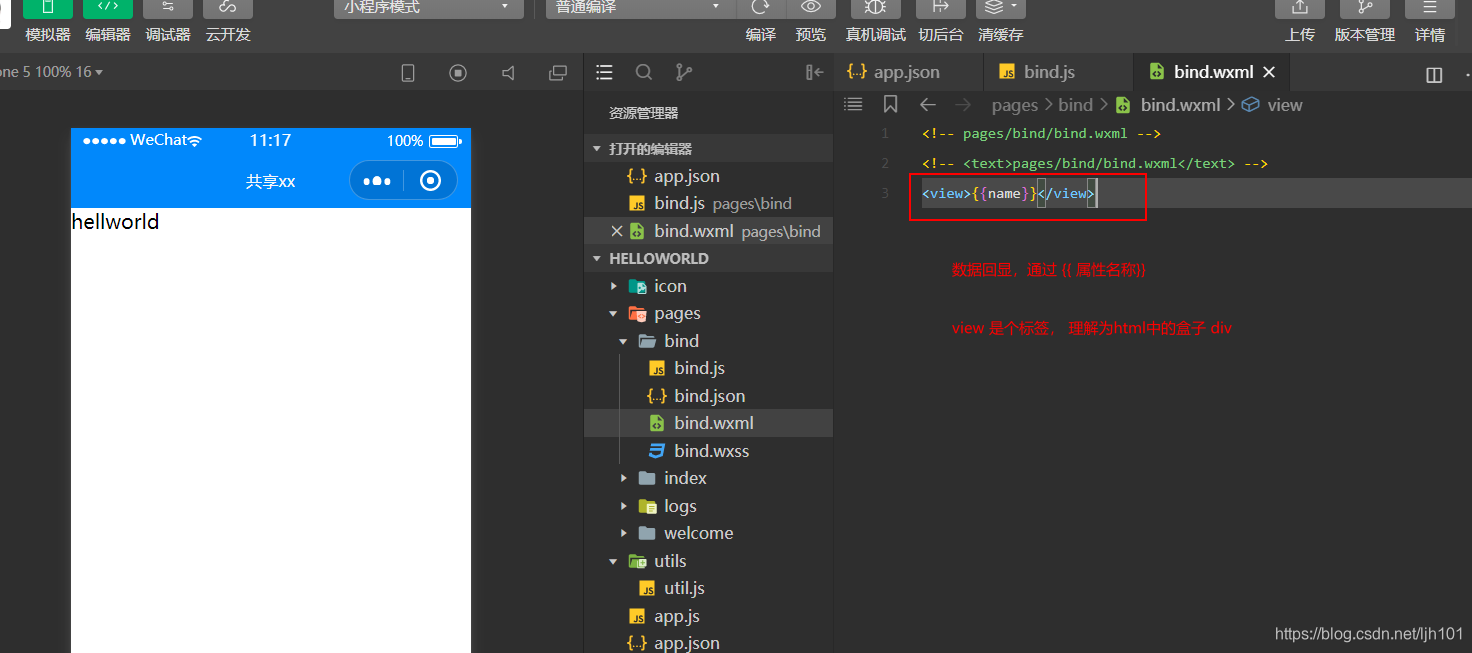Click the line 1 comment in editor

click(x=1041, y=133)
